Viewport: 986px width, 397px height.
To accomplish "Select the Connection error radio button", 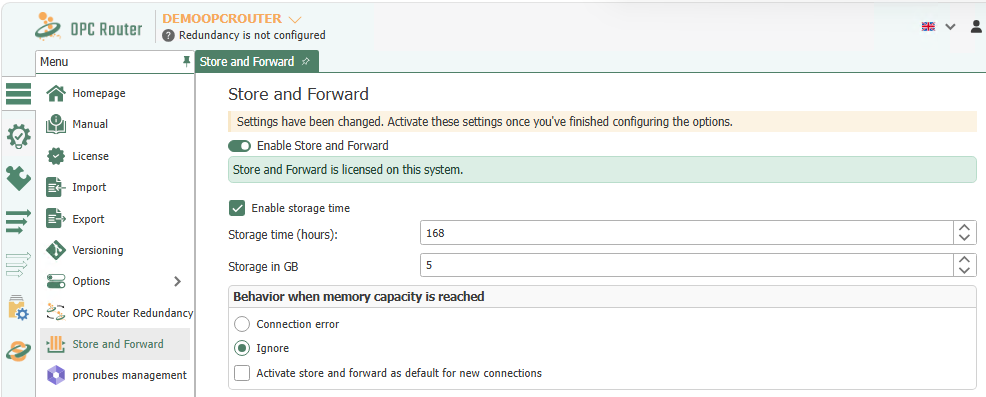I will 241,324.
